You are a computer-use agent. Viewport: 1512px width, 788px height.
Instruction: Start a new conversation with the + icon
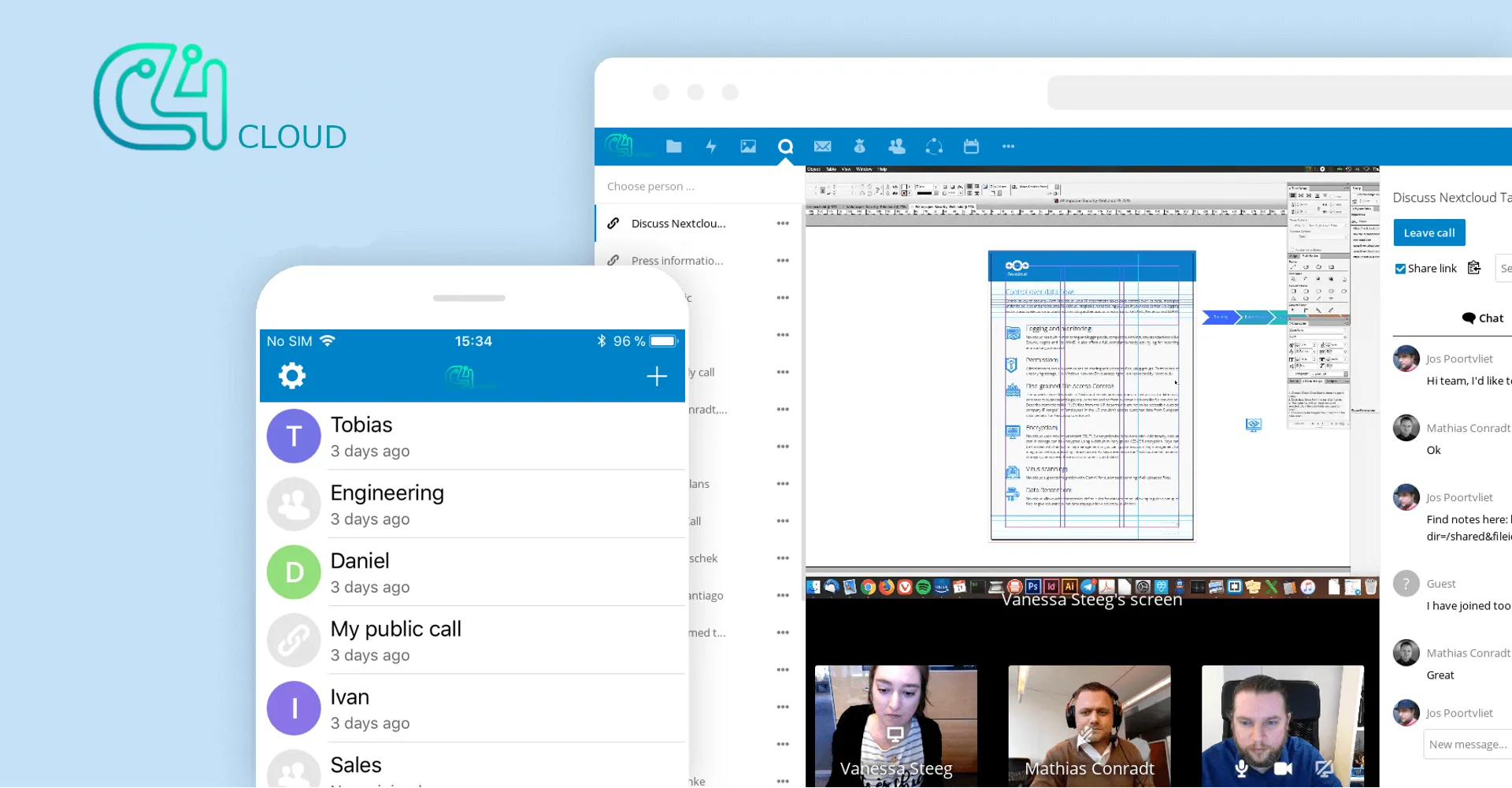pyautogui.click(x=656, y=376)
